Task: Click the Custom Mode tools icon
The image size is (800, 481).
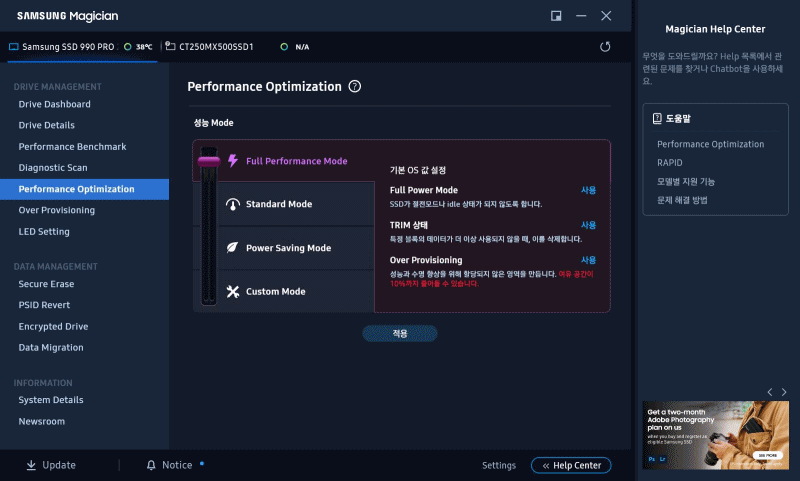Action: pyautogui.click(x=233, y=291)
